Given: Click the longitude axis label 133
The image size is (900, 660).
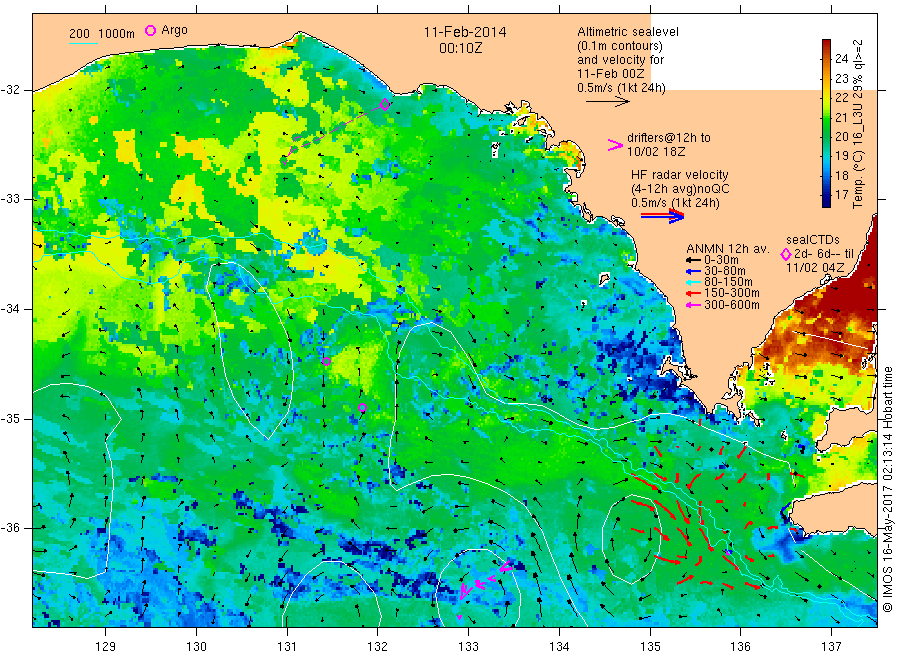Looking at the screenshot, I should (x=468, y=646).
